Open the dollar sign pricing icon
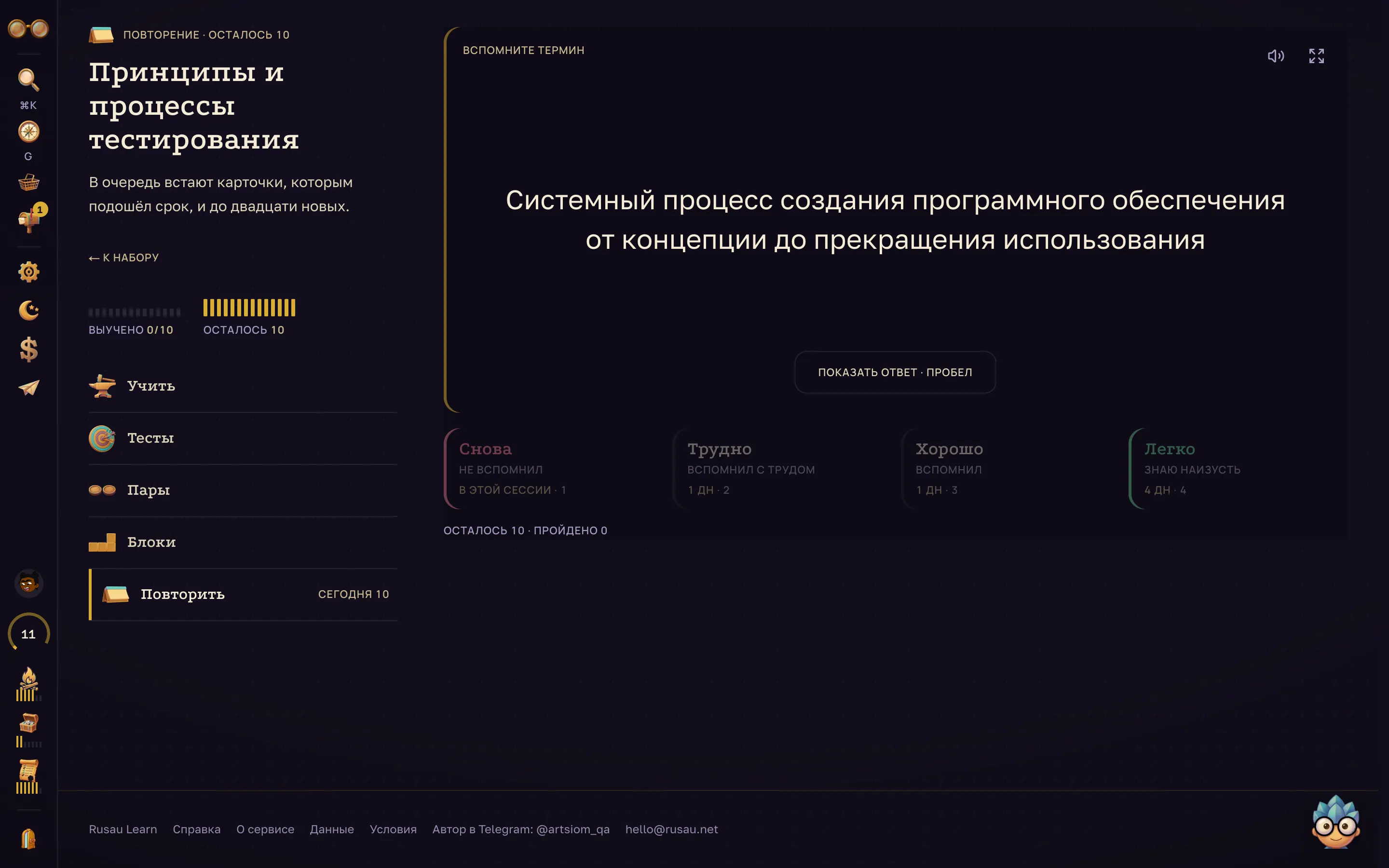This screenshot has height=868, width=1389. coord(28,349)
